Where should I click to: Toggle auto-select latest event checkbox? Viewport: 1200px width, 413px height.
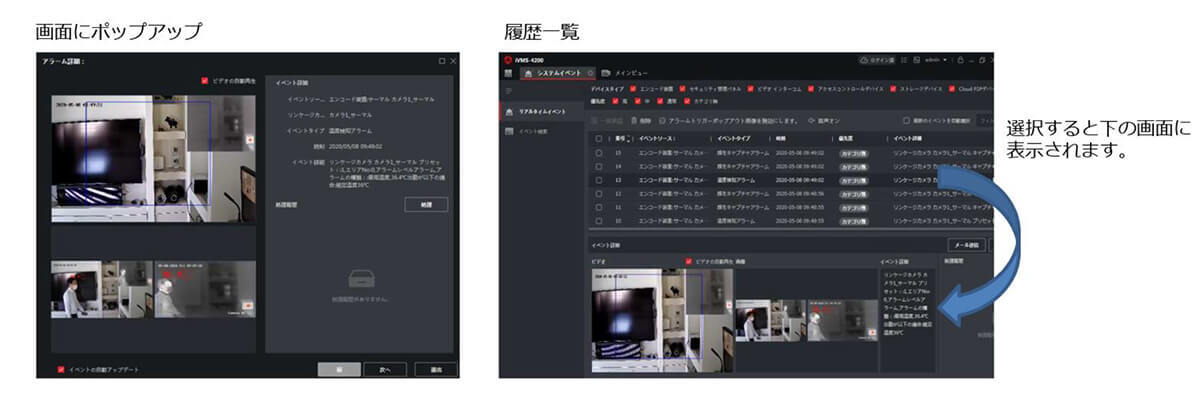click(x=906, y=120)
